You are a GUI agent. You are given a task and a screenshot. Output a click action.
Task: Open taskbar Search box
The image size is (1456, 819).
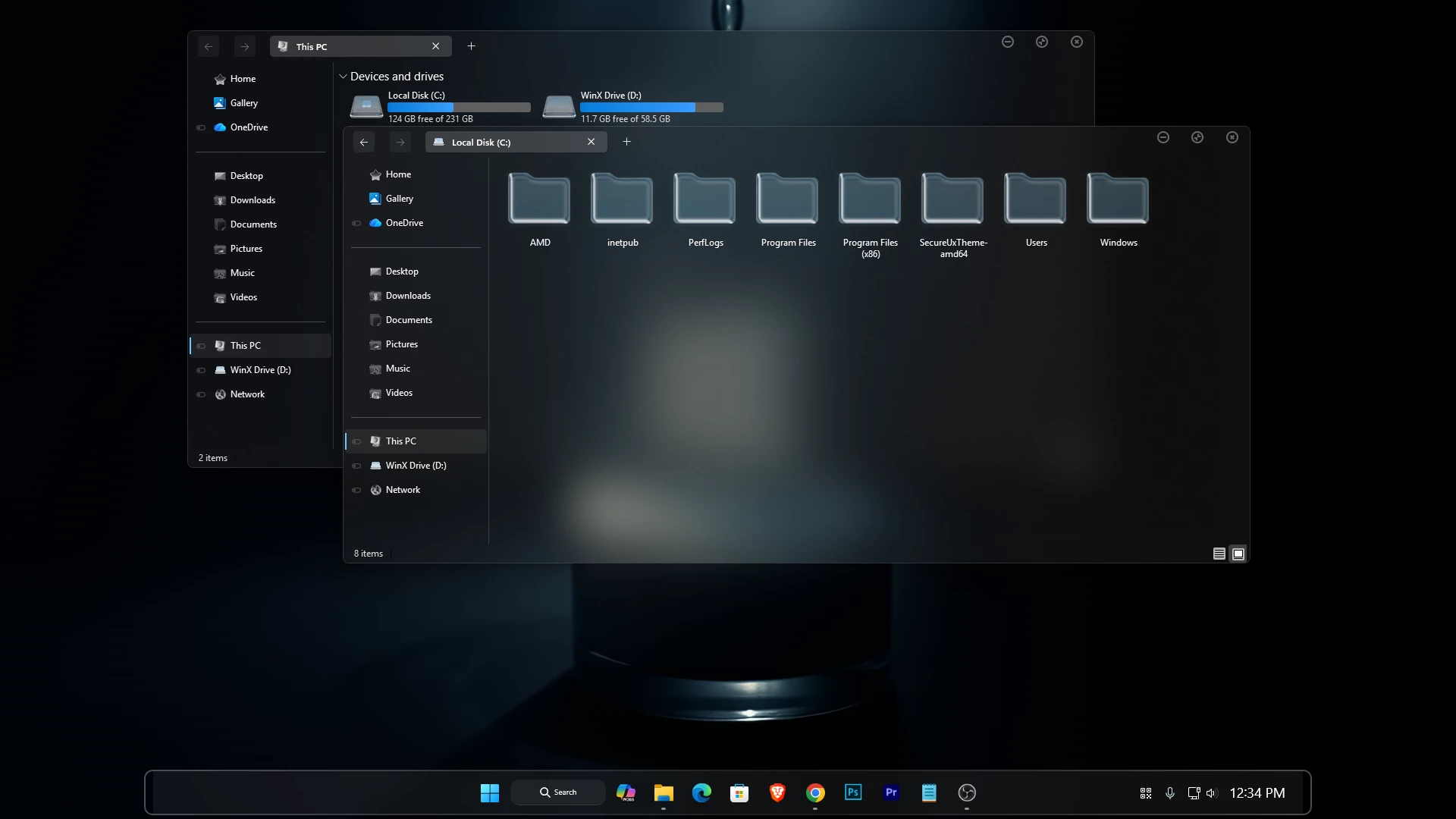tap(558, 792)
